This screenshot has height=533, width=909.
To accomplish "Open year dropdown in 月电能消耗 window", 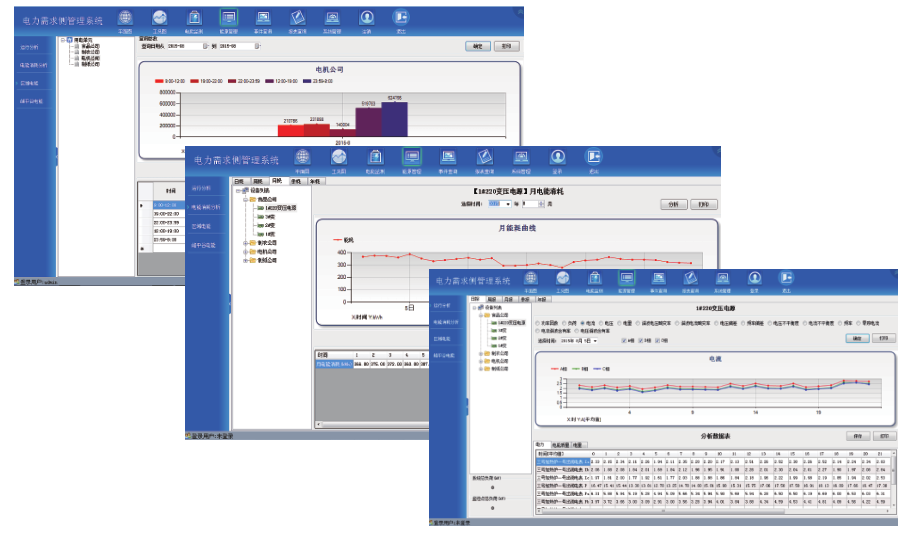I will click(507, 204).
